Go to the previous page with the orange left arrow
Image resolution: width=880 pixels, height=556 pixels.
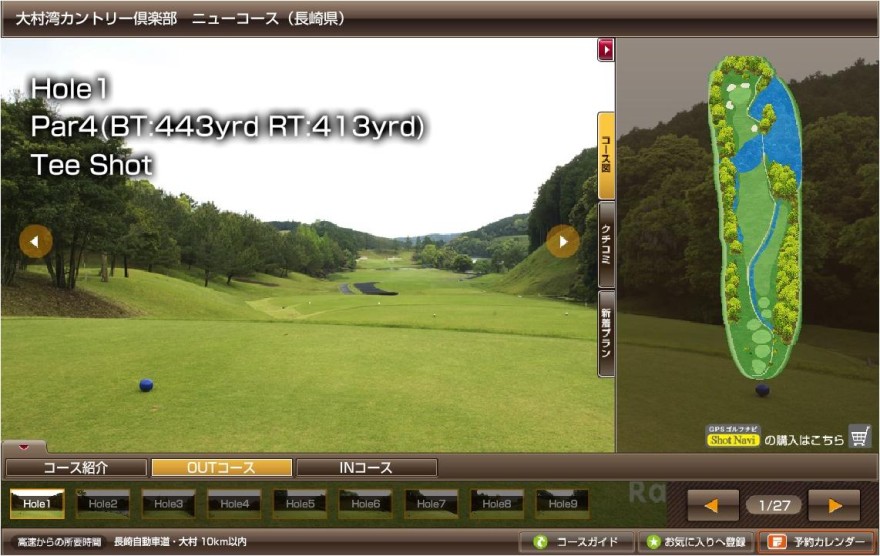713,505
